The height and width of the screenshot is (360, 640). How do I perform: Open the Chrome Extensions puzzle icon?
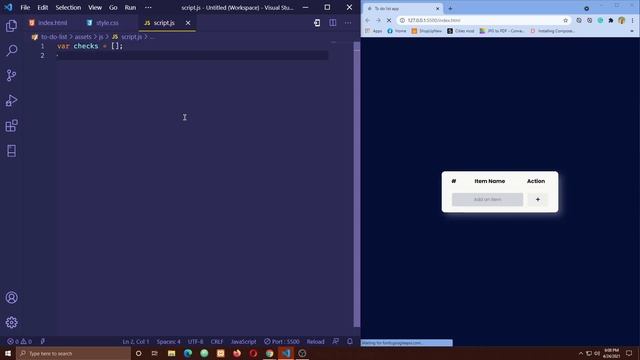tap(611, 20)
